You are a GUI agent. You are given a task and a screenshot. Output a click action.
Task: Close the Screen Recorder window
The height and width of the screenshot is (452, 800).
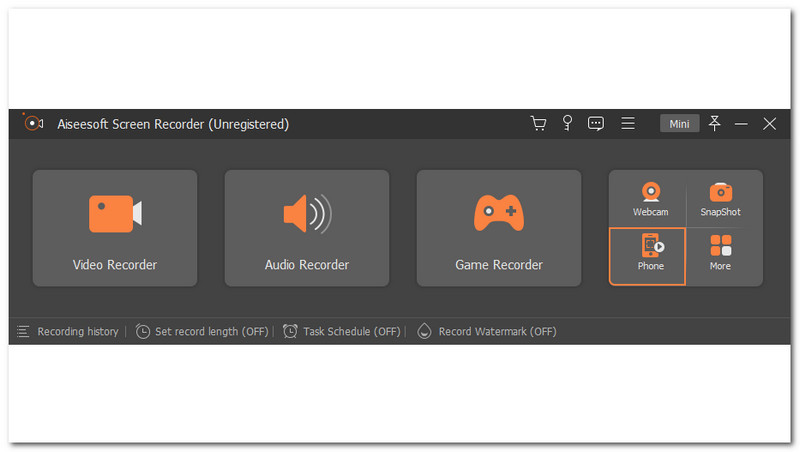point(769,123)
